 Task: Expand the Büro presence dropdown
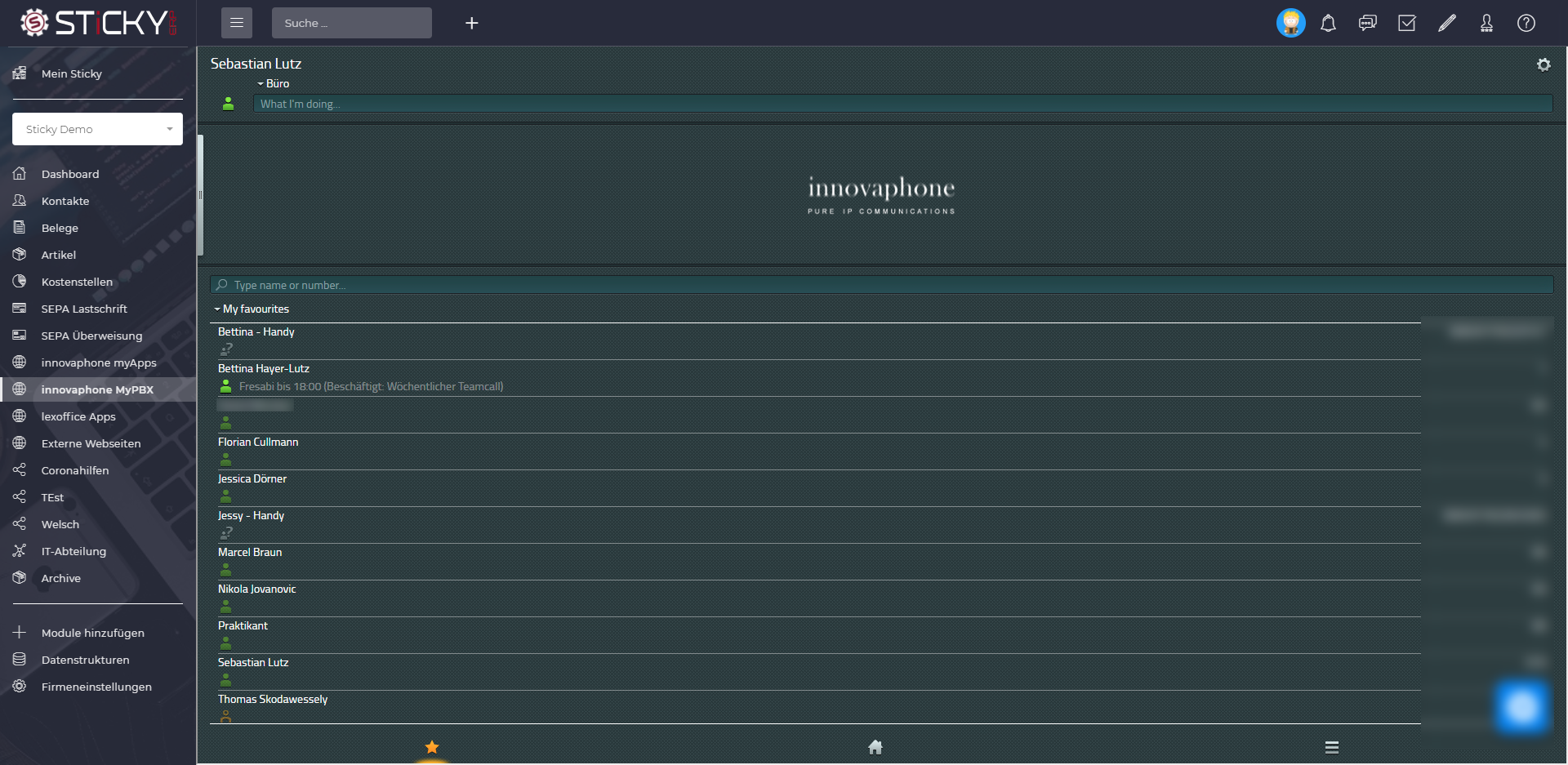pyautogui.click(x=274, y=83)
